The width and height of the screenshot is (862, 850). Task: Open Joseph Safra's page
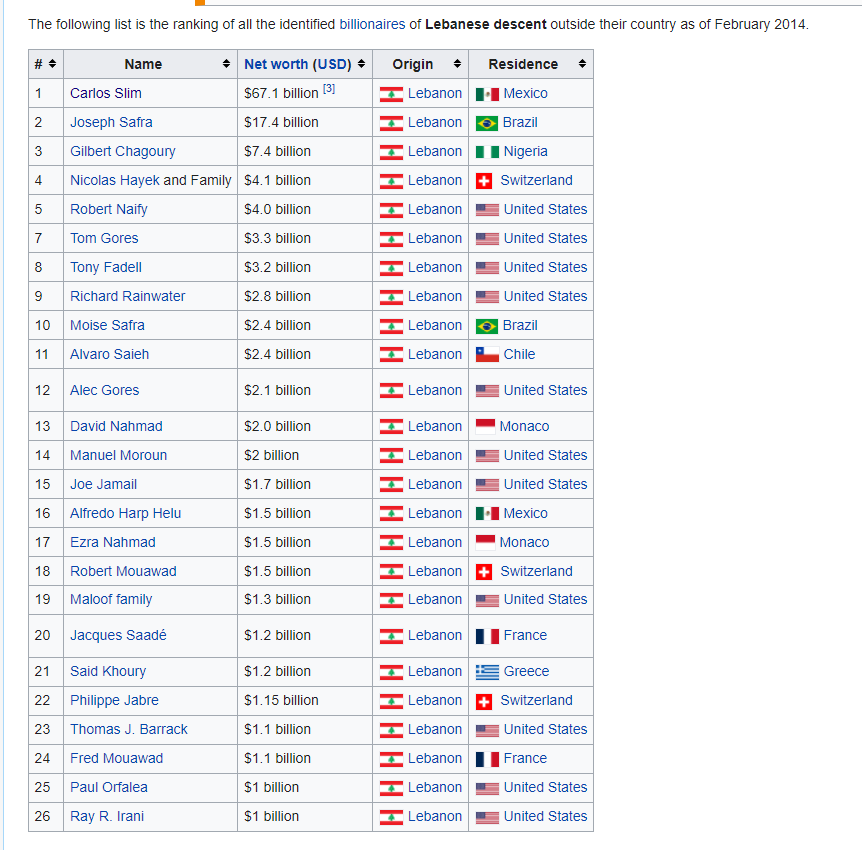pyautogui.click(x=111, y=122)
